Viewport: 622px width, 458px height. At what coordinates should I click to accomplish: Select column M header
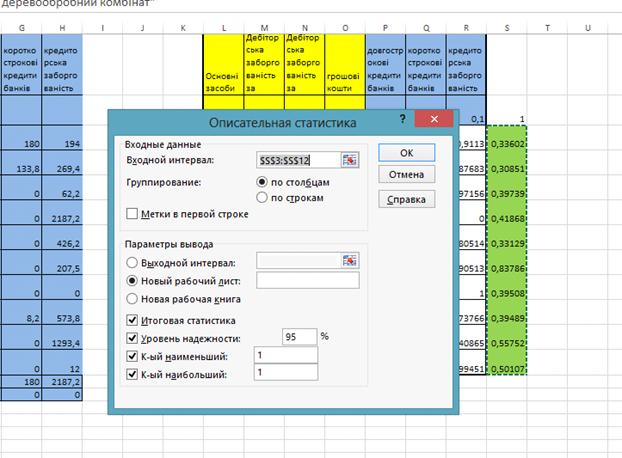coord(264,28)
